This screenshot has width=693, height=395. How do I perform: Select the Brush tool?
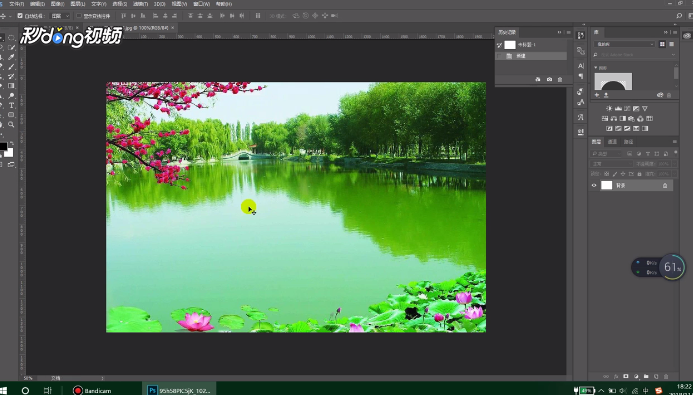click(x=11, y=66)
